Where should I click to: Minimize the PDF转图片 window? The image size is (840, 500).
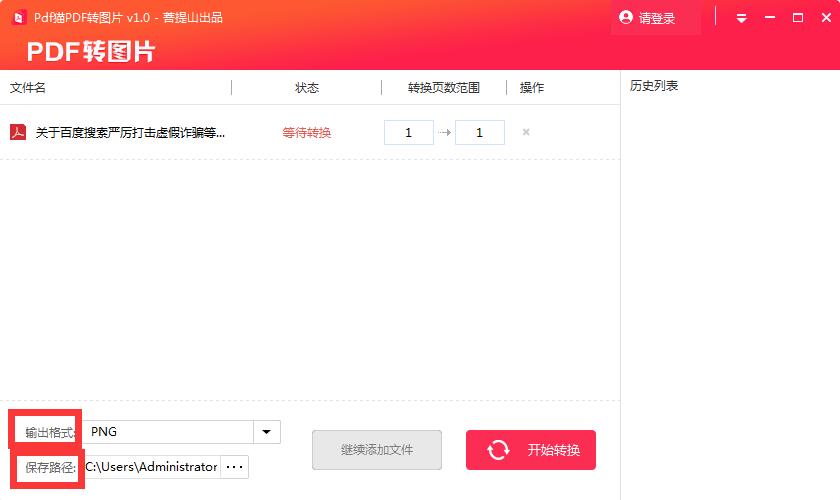[x=770, y=18]
